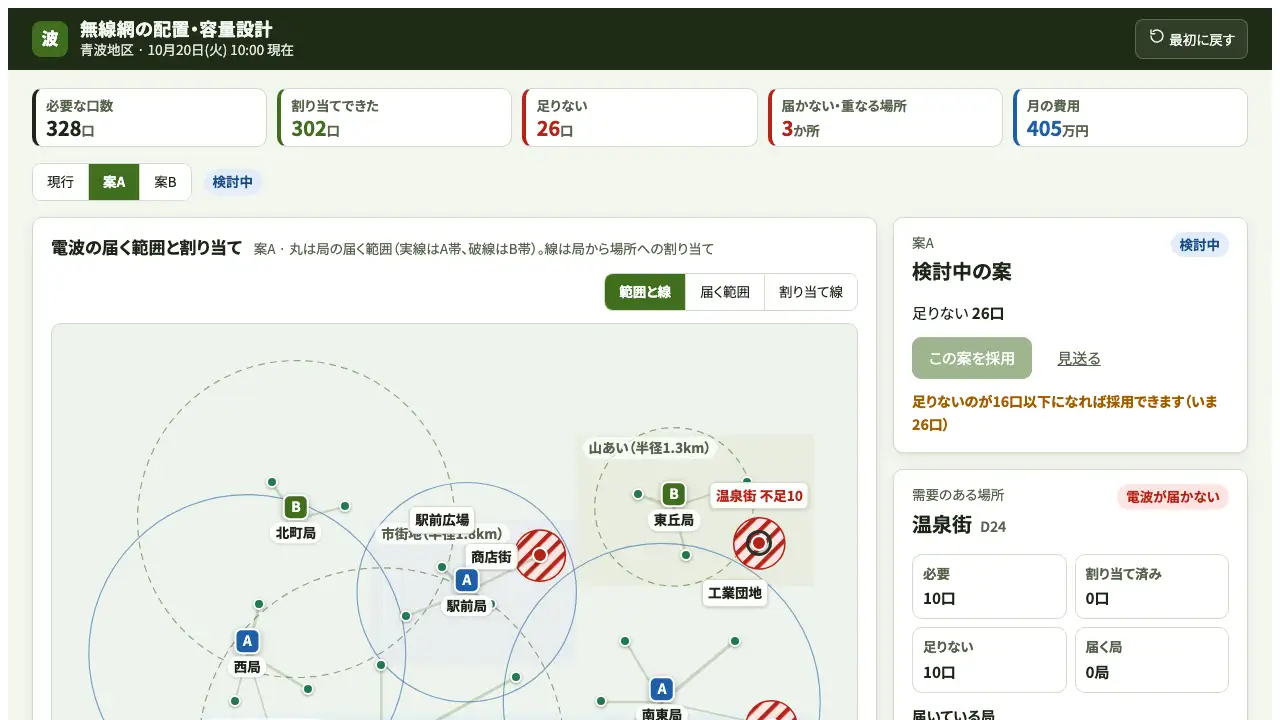This screenshot has width=1280, height=720.
Task: Click the 無線網の配置・容量設計 app title
Action: [x=176, y=29]
